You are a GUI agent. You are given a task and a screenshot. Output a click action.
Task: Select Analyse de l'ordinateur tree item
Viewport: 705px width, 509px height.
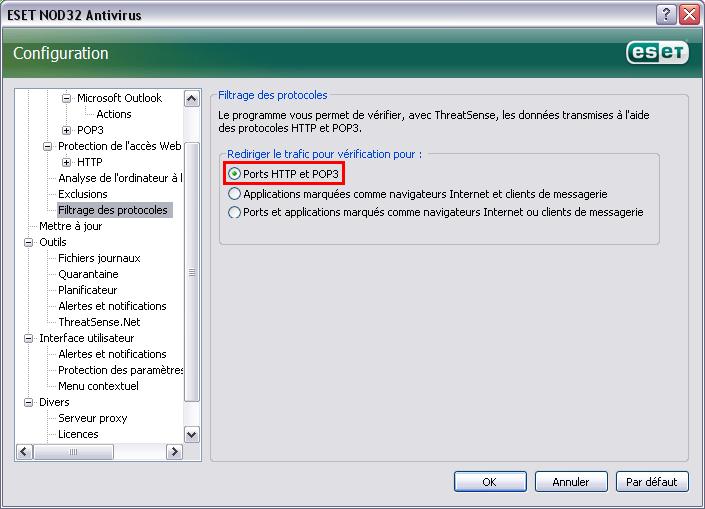(120, 178)
